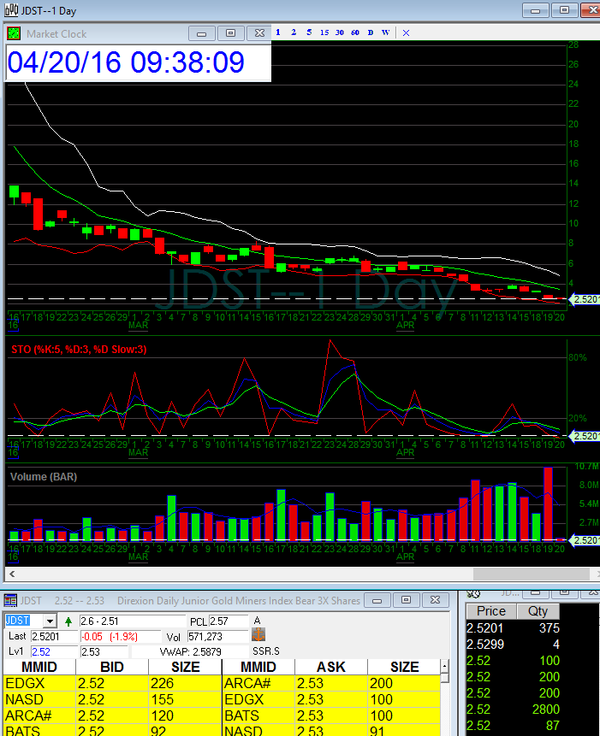Open the JDST symbol dropdown arrow
The height and width of the screenshot is (736, 600).
coord(50,621)
